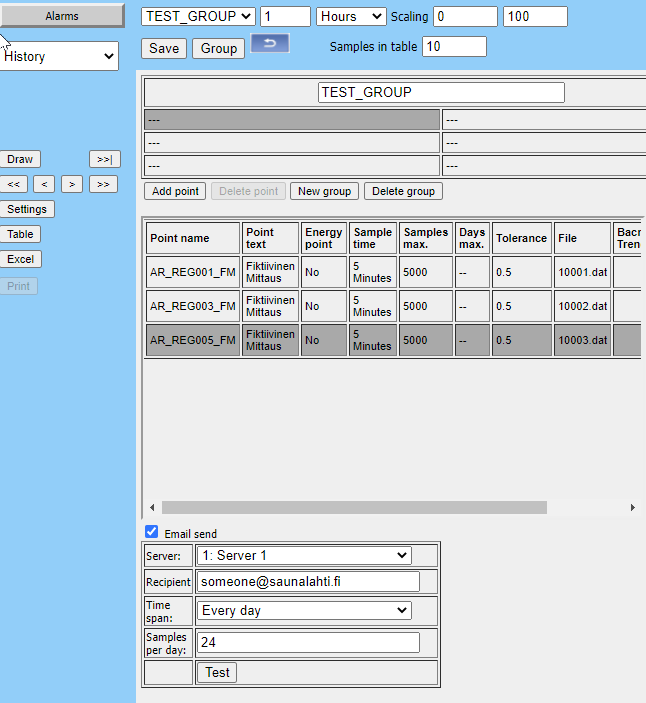646x703 pixels.
Task: Click the Scaling minimum field with 0
Action: [465, 17]
